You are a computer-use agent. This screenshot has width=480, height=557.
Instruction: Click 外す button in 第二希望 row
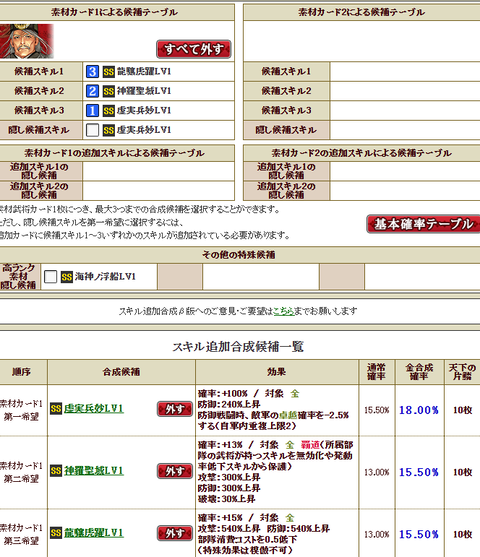pyautogui.click(x=175, y=471)
